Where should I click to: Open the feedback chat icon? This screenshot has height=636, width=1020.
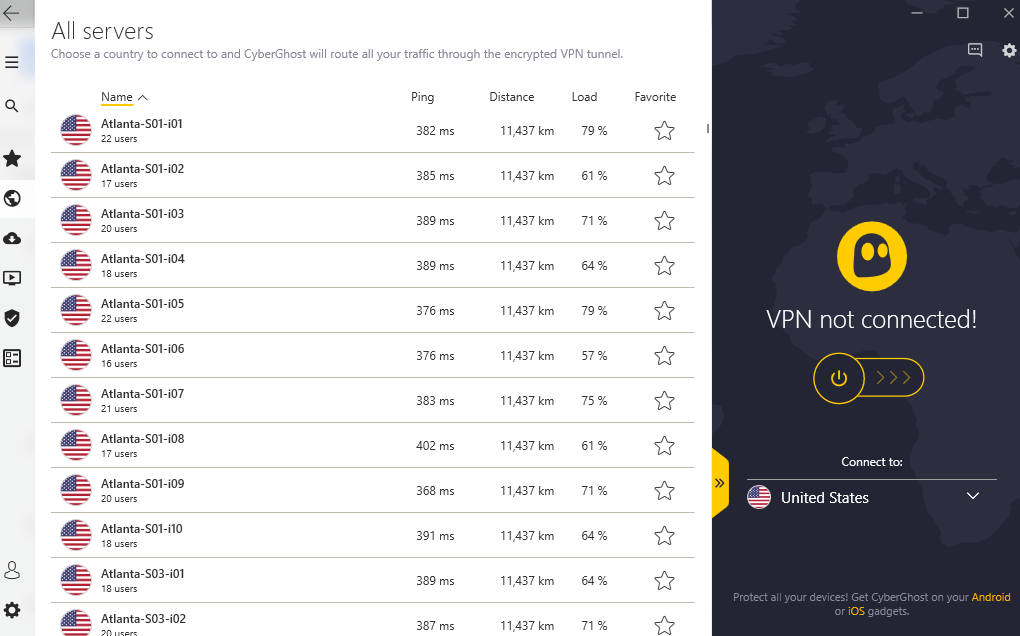coord(975,50)
